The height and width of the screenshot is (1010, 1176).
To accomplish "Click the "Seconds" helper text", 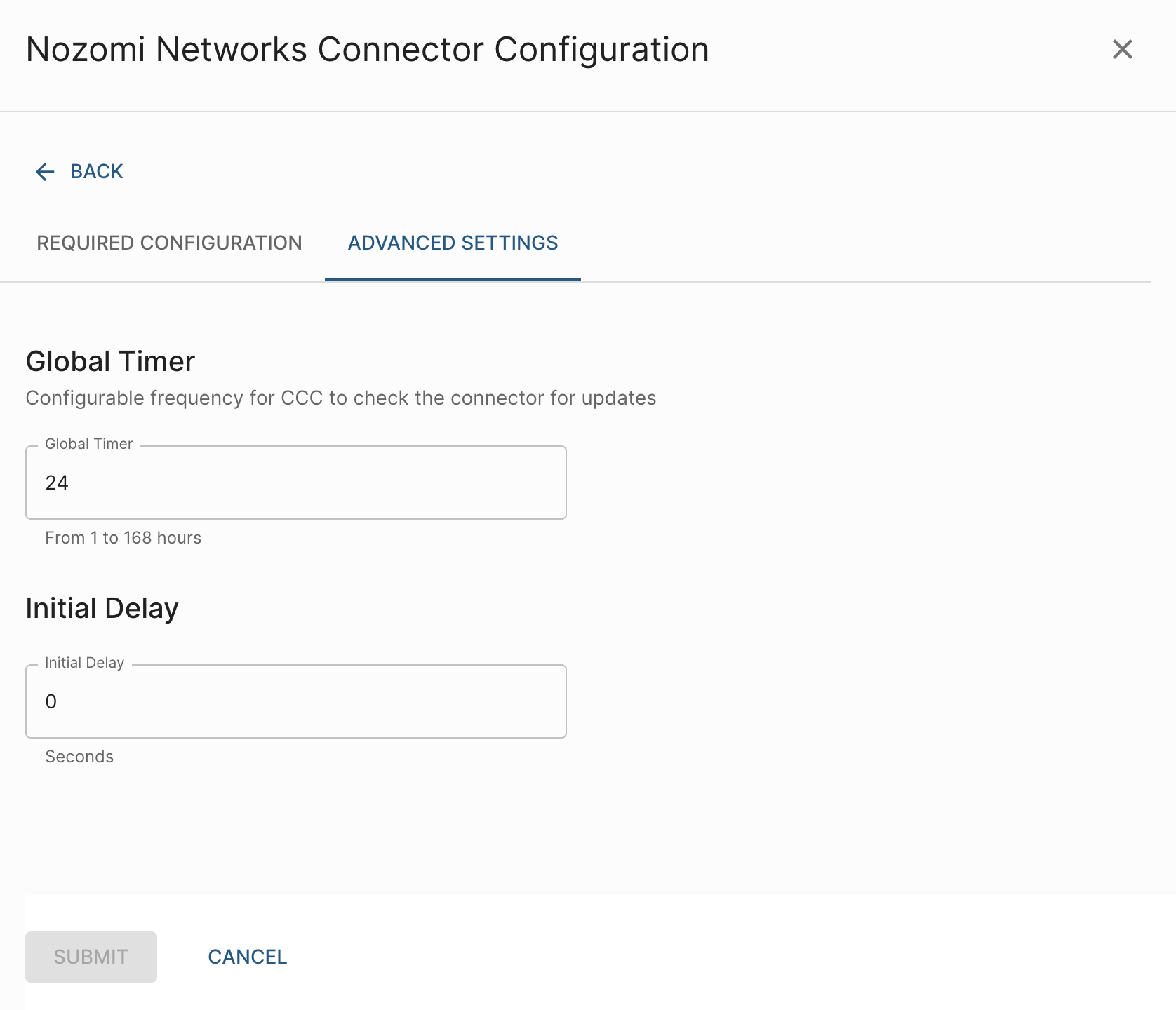I will point(79,757).
